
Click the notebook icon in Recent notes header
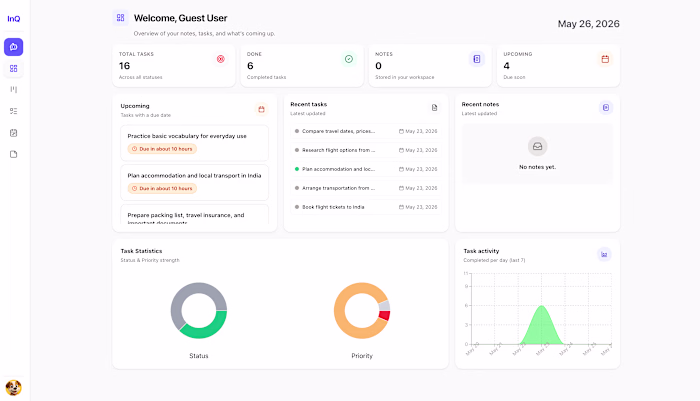point(606,108)
